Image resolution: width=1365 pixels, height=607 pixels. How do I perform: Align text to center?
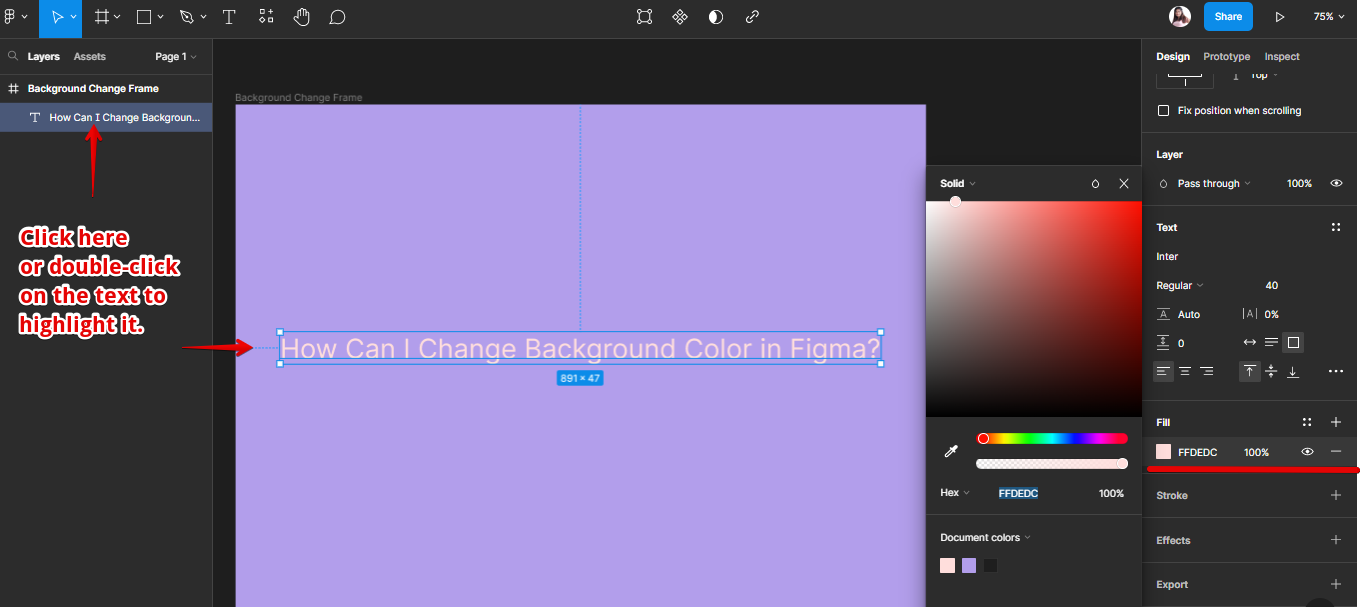click(1185, 371)
